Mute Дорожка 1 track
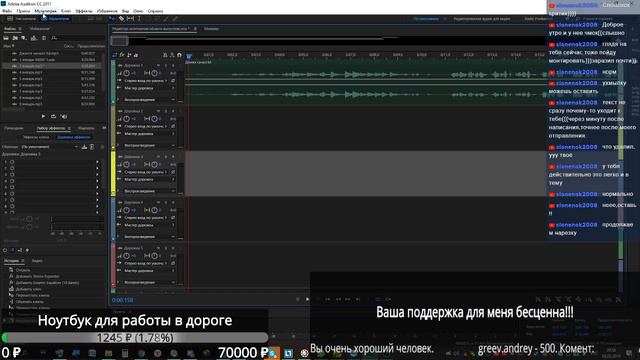 (x=158, y=65)
